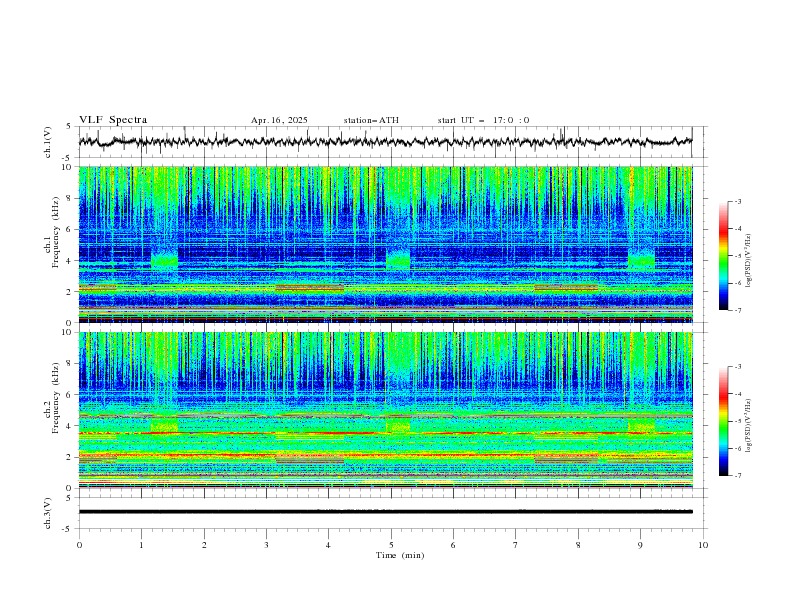Click the "-4" tick on lower color bar
The width and height of the screenshot is (792, 612).
[737, 394]
